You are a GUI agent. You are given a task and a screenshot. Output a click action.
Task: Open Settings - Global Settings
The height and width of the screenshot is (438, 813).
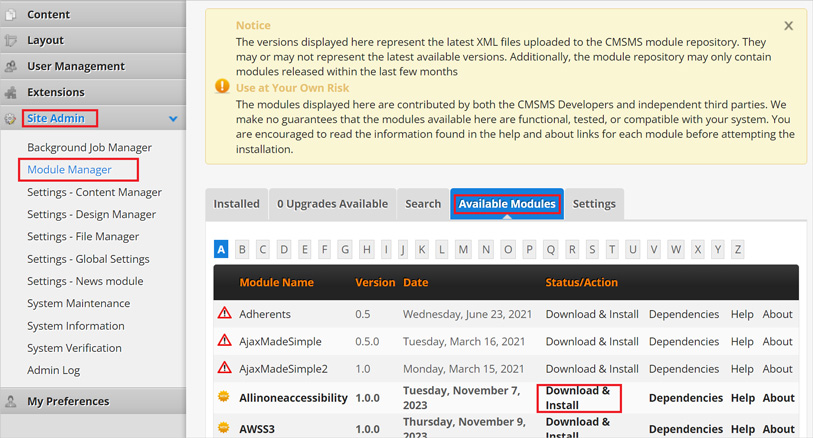tap(88, 259)
